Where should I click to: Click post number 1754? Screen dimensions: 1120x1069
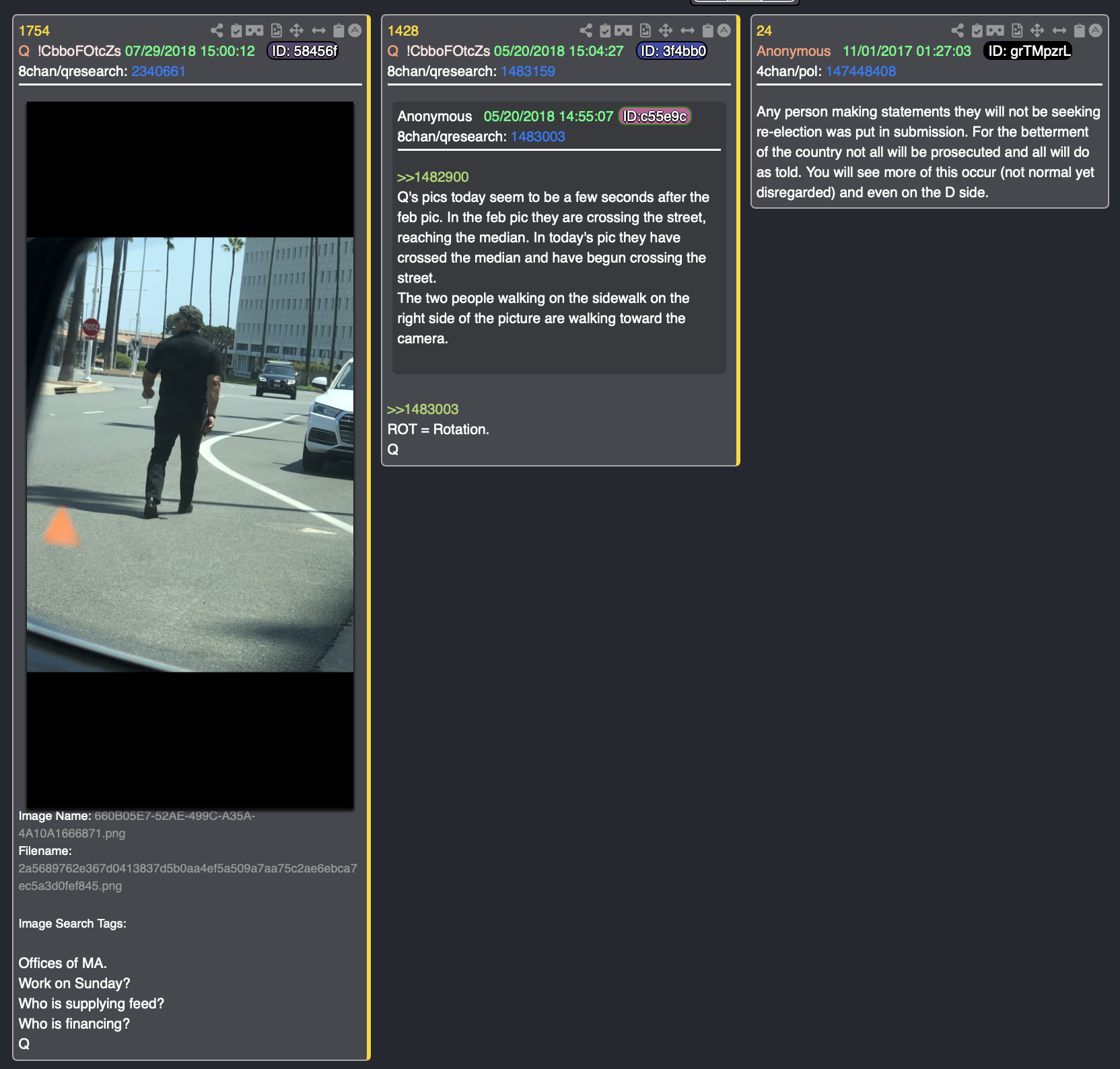(x=34, y=31)
